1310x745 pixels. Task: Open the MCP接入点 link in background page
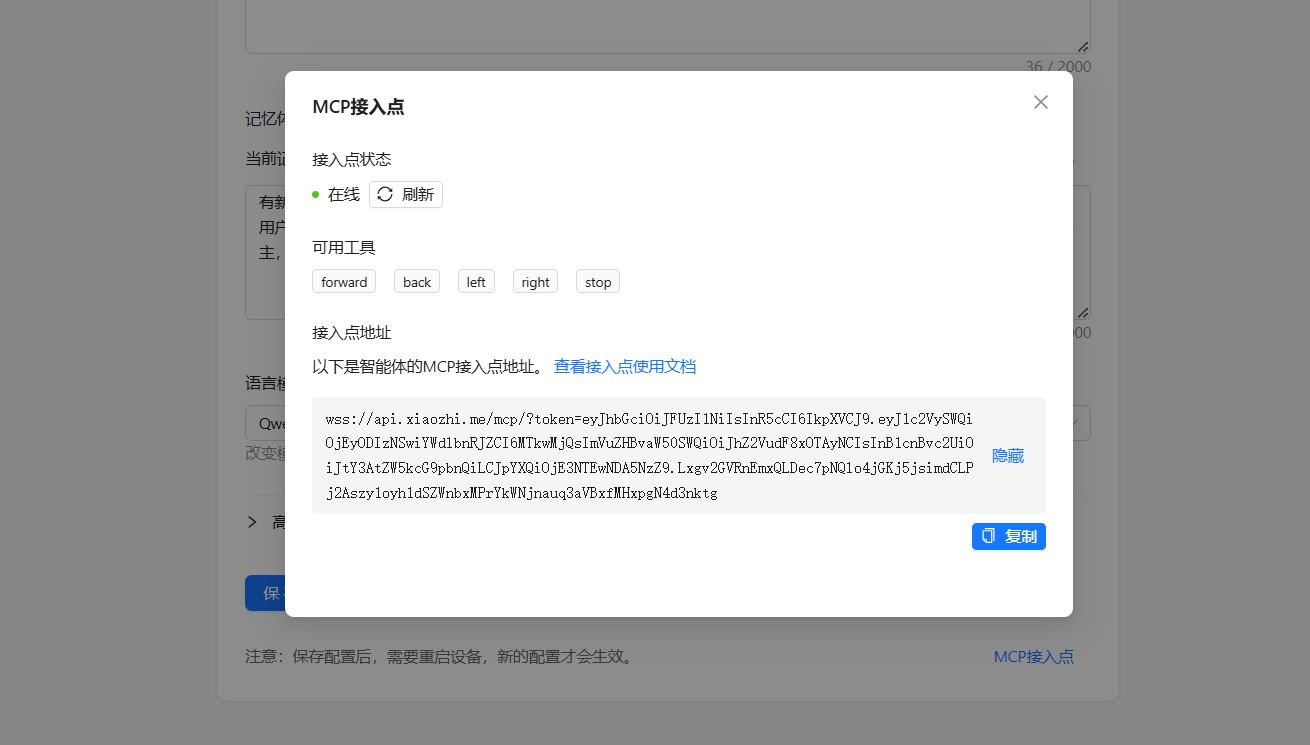(x=1034, y=657)
